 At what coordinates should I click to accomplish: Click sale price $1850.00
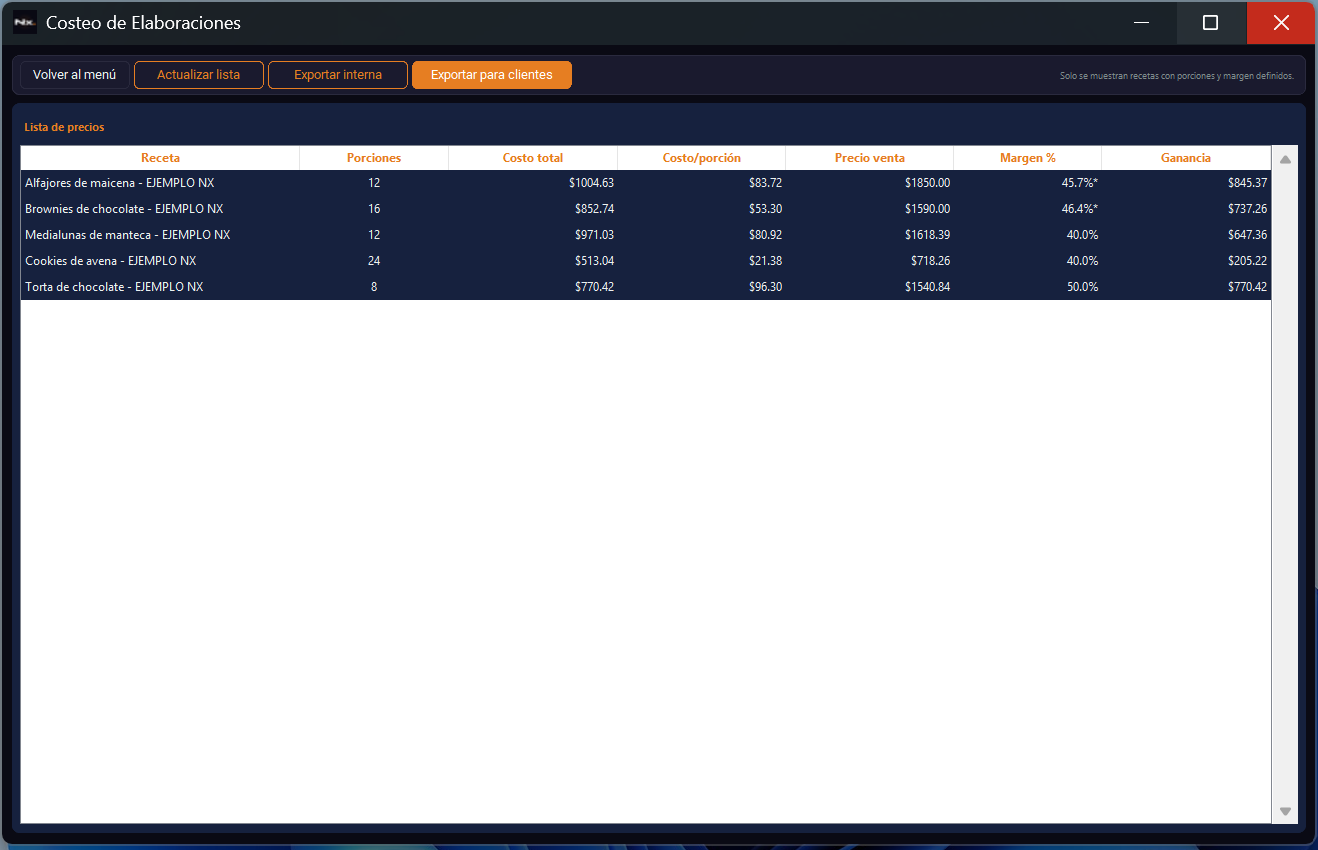point(927,183)
